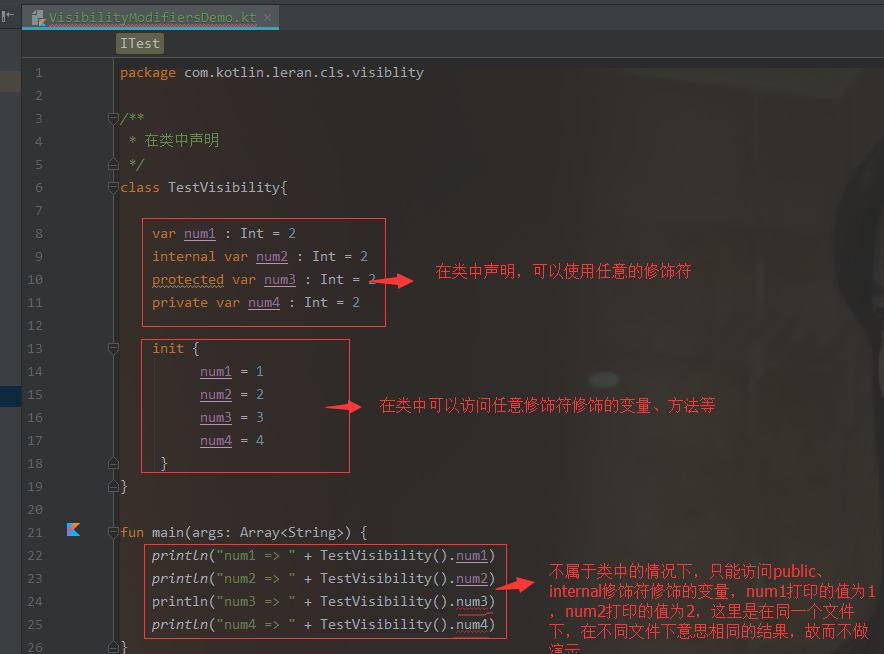The width and height of the screenshot is (884, 654).
Task: Click the init keyword on line 13
Action: point(168,348)
